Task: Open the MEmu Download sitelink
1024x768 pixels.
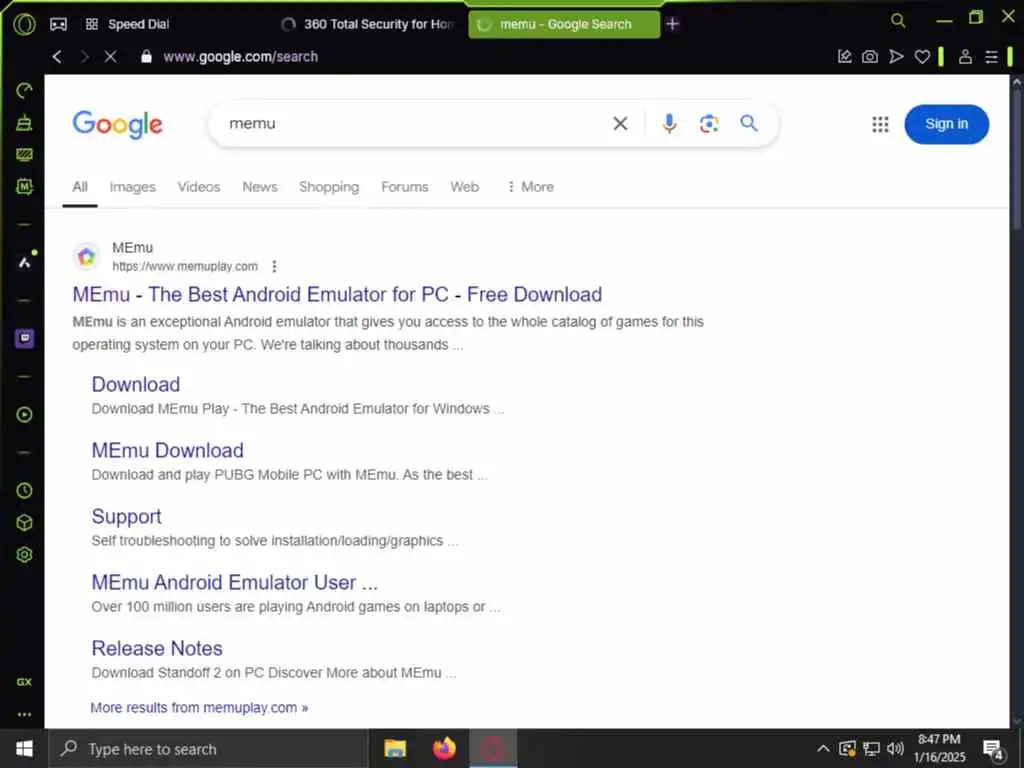Action: pos(168,450)
